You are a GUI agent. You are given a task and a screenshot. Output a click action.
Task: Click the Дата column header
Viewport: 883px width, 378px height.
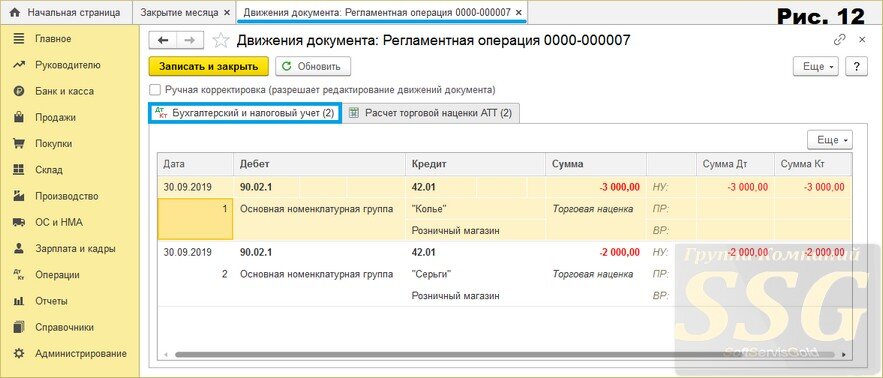pyautogui.click(x=195, y=164)
